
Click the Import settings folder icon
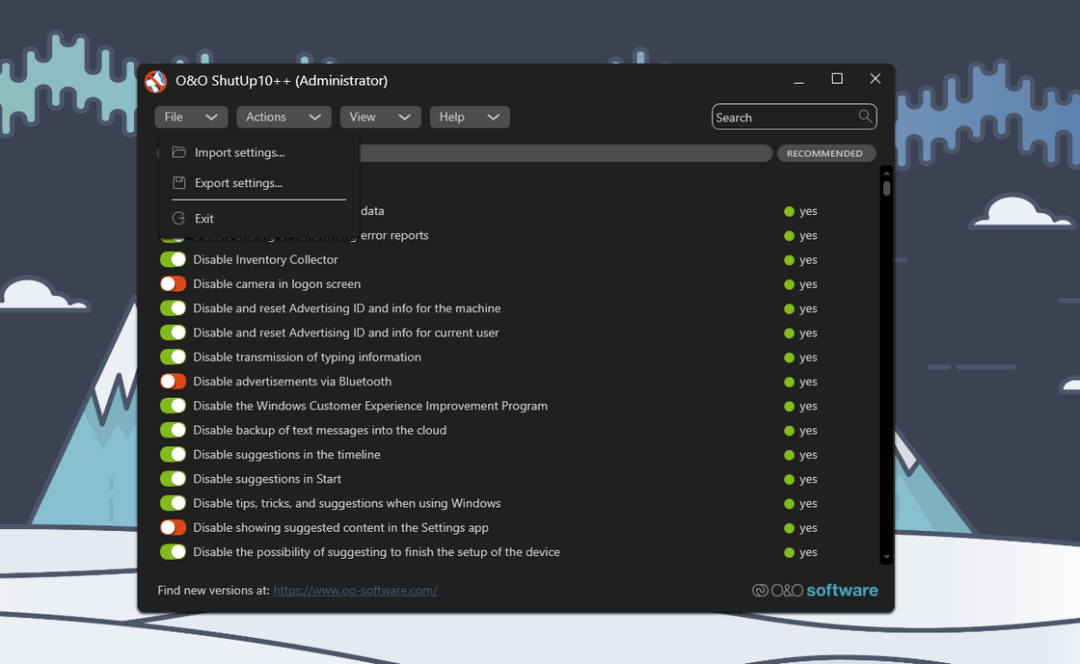pyautogui.click(x=179, y=152)
